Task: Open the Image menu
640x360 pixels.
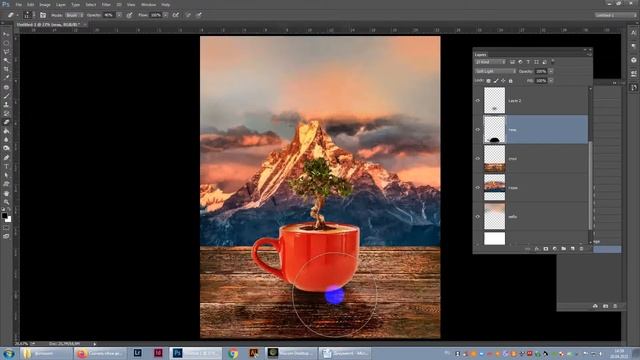Action: point(45,4)
